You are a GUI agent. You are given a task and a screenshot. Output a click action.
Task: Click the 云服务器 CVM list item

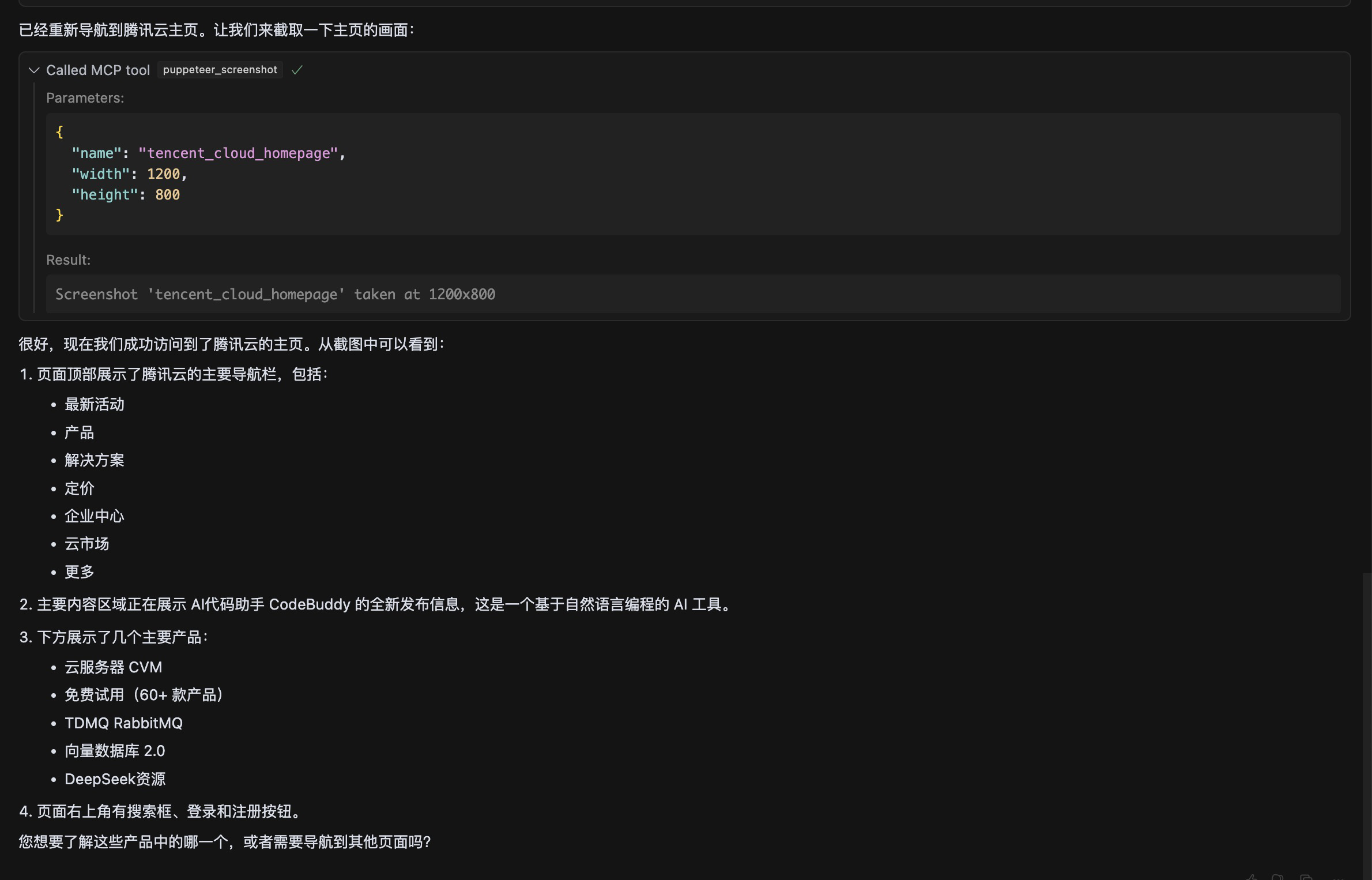113,667
